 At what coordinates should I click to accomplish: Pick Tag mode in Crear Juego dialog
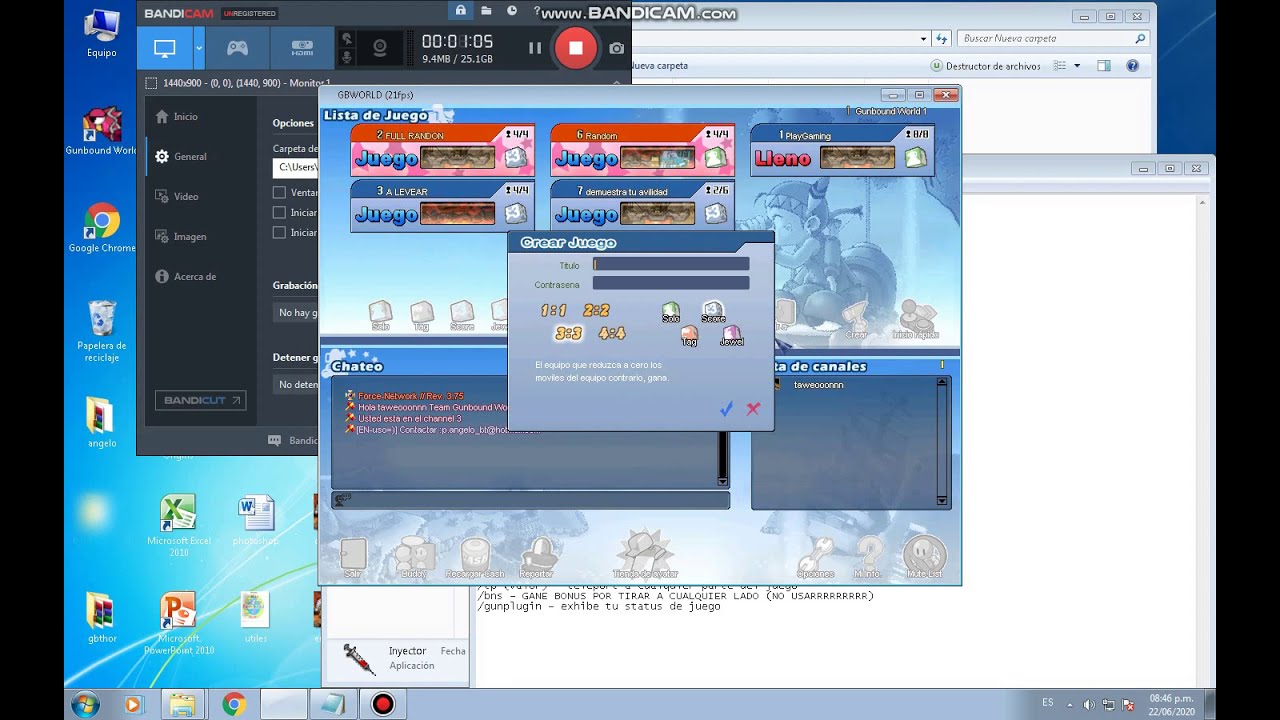[x=689, y=336]
